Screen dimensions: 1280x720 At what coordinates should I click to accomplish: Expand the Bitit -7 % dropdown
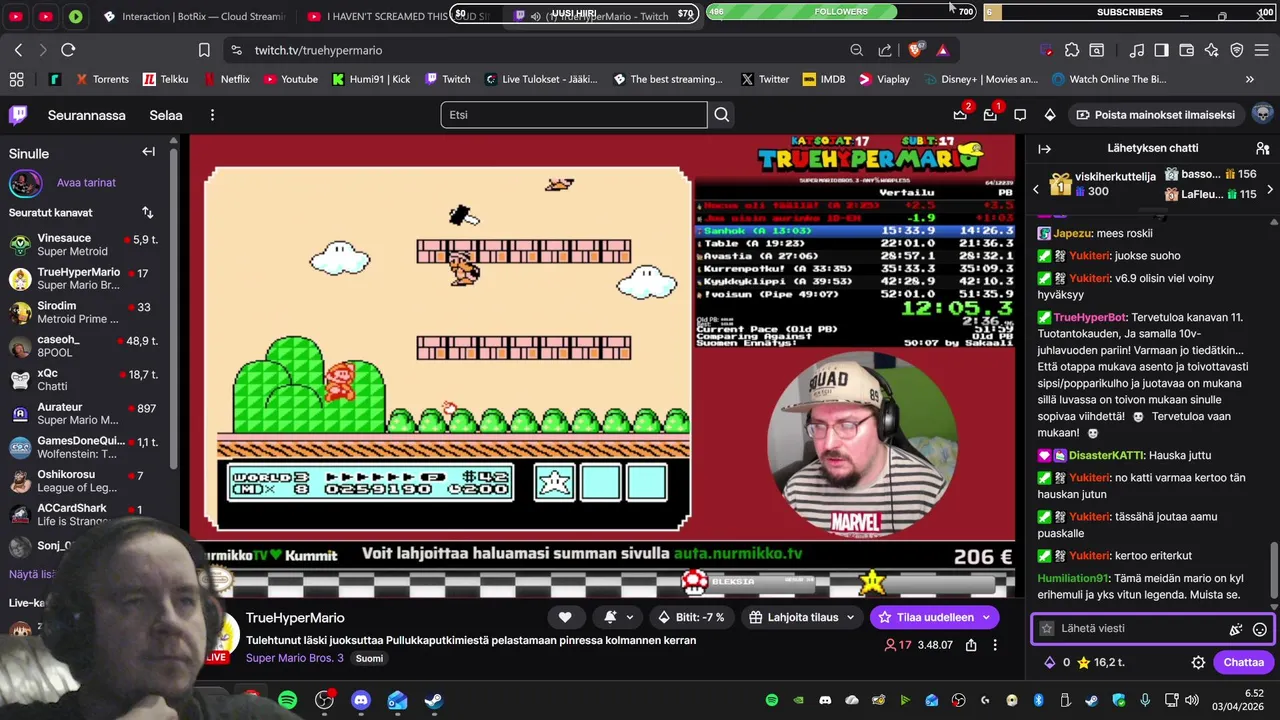click(x=693, y=617)
